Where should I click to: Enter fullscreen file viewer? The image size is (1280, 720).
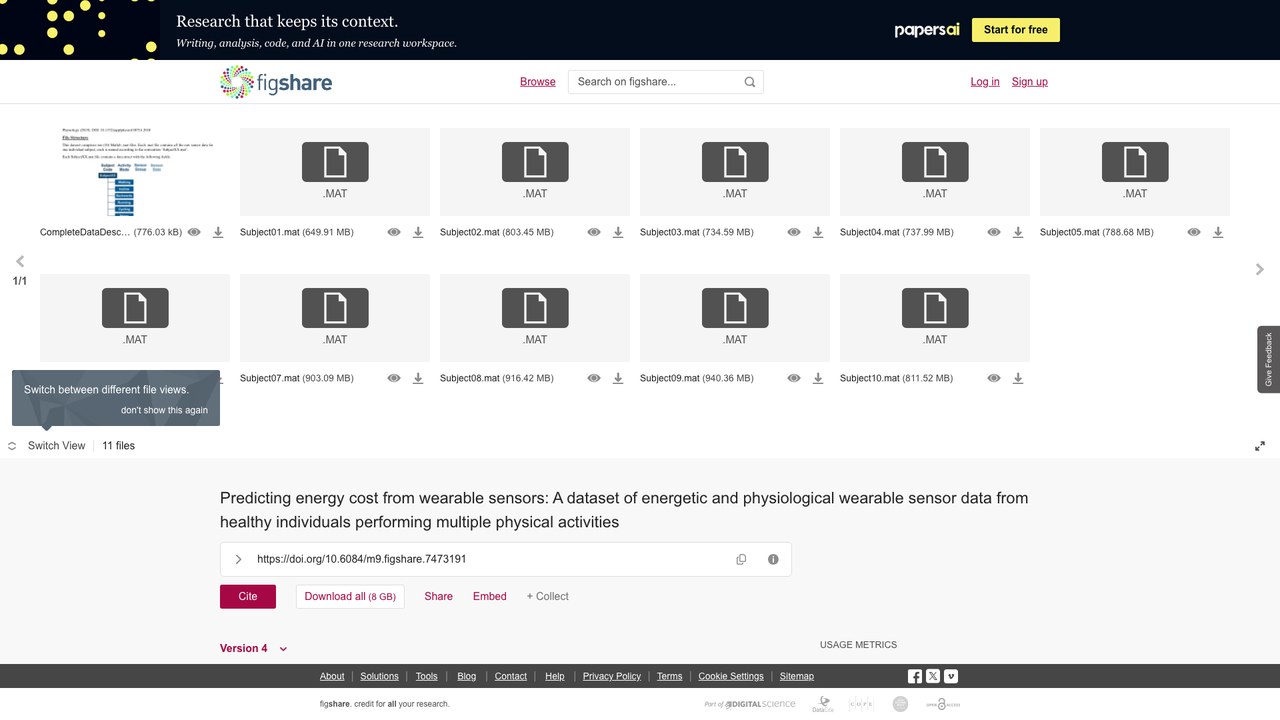point(1260,446)
